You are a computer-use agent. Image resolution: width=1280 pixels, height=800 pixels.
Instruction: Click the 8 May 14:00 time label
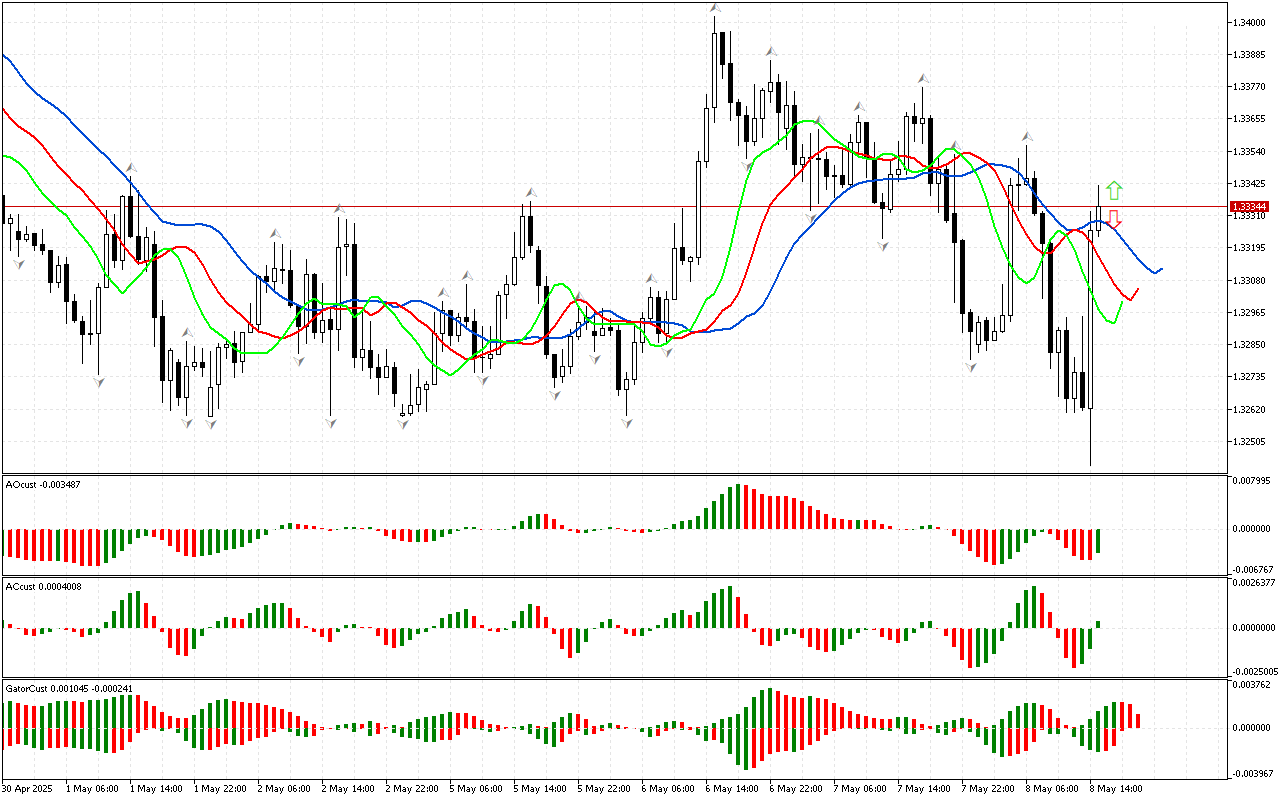1117,788
